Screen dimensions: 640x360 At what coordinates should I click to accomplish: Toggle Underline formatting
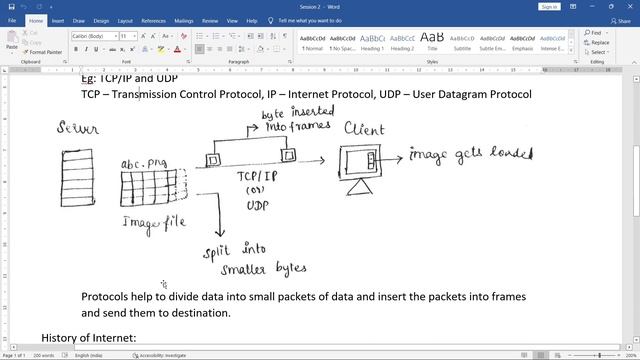[96, 49]
